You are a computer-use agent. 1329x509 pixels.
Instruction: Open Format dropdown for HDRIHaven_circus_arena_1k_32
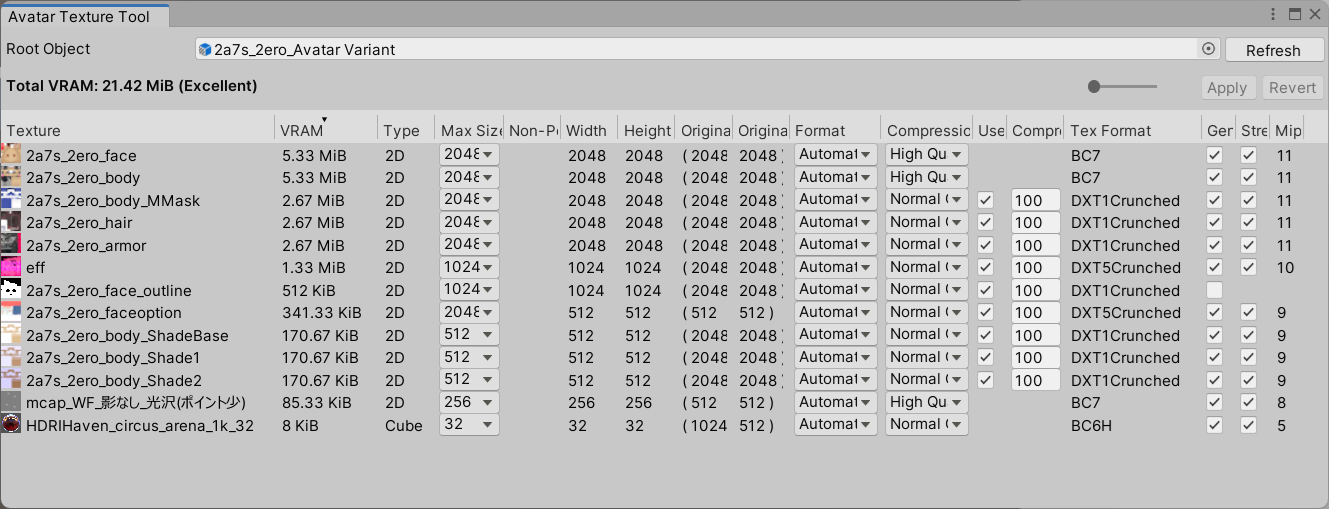point(836,424)
